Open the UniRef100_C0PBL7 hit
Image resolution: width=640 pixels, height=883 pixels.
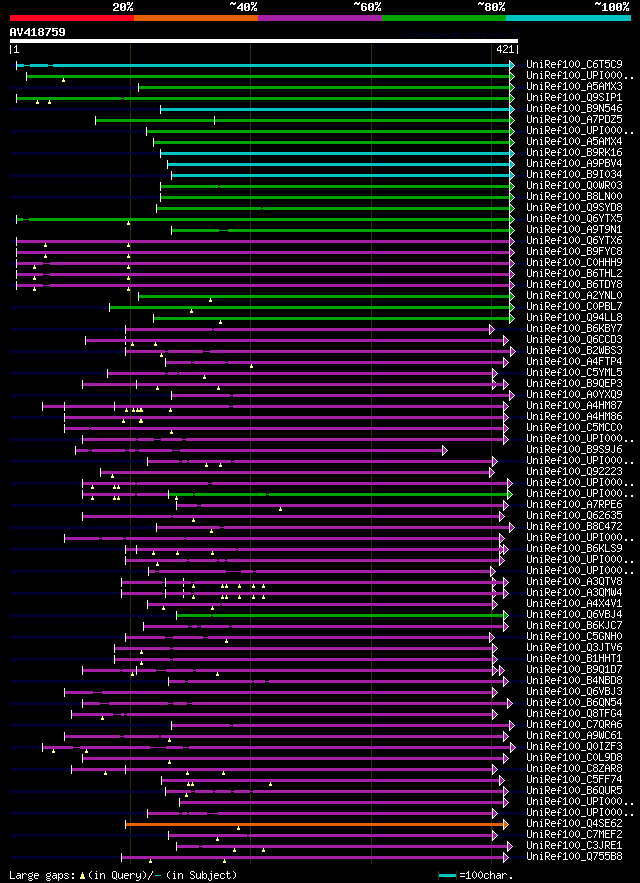[x=575, y=307]
